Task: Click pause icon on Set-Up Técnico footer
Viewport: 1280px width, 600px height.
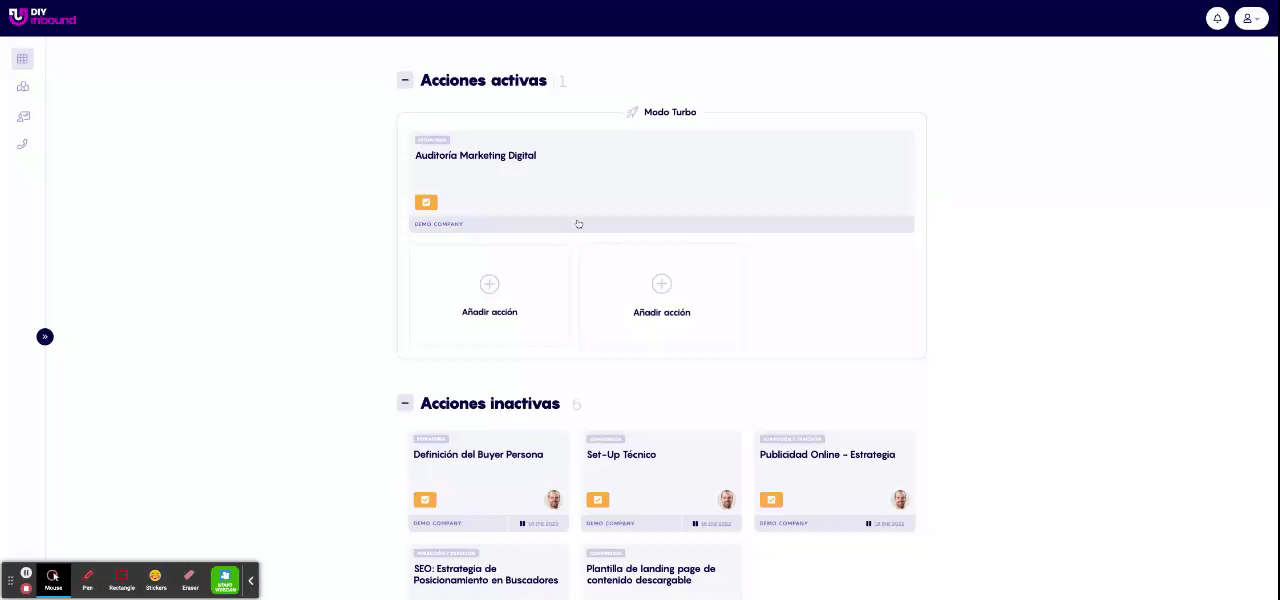Action: 695,524
